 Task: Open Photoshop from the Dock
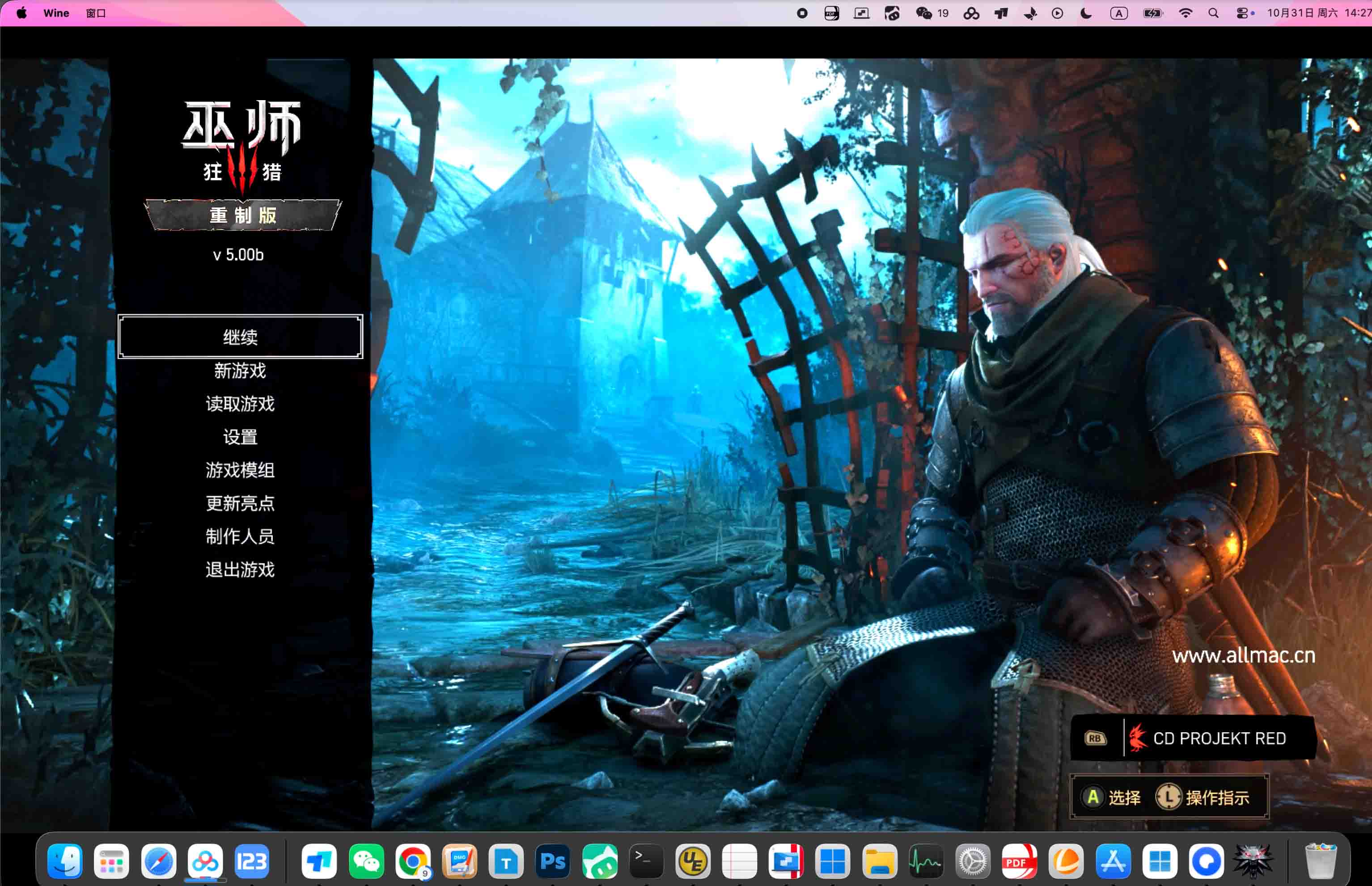pyautogui.click(x=552, y=861)
